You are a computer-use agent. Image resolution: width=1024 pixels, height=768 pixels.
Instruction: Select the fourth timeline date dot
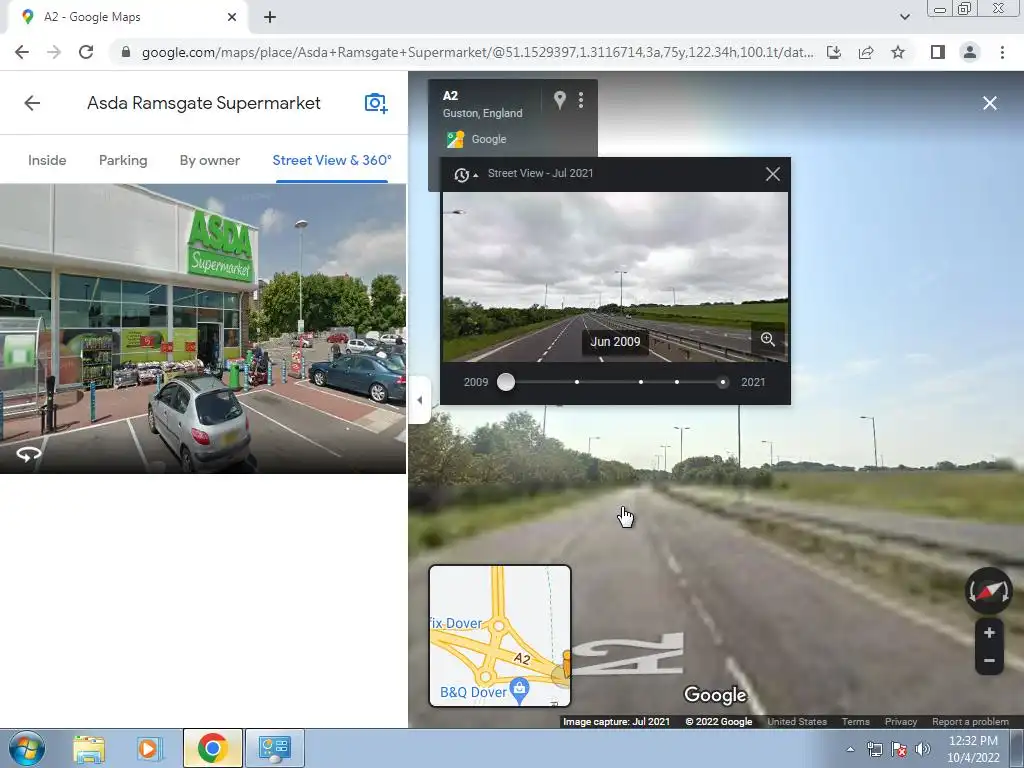coord(677,382)
